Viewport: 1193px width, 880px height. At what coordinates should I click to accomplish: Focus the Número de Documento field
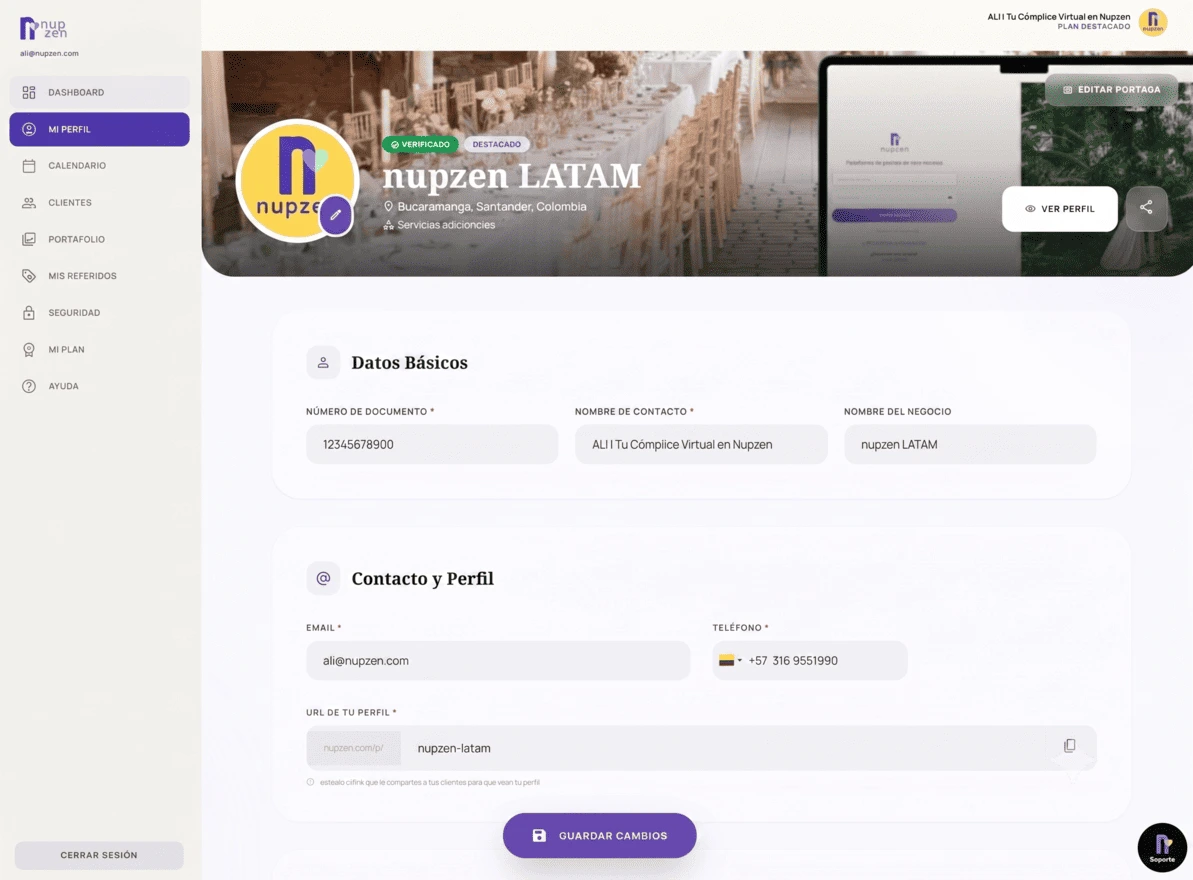click(x=431, y=444)
